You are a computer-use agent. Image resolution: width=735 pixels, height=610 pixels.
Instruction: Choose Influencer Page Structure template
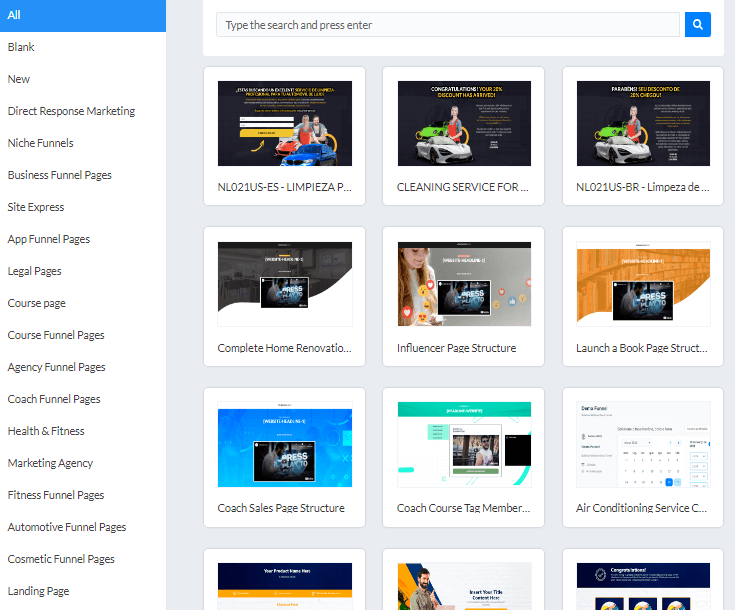tap(464, 284)
